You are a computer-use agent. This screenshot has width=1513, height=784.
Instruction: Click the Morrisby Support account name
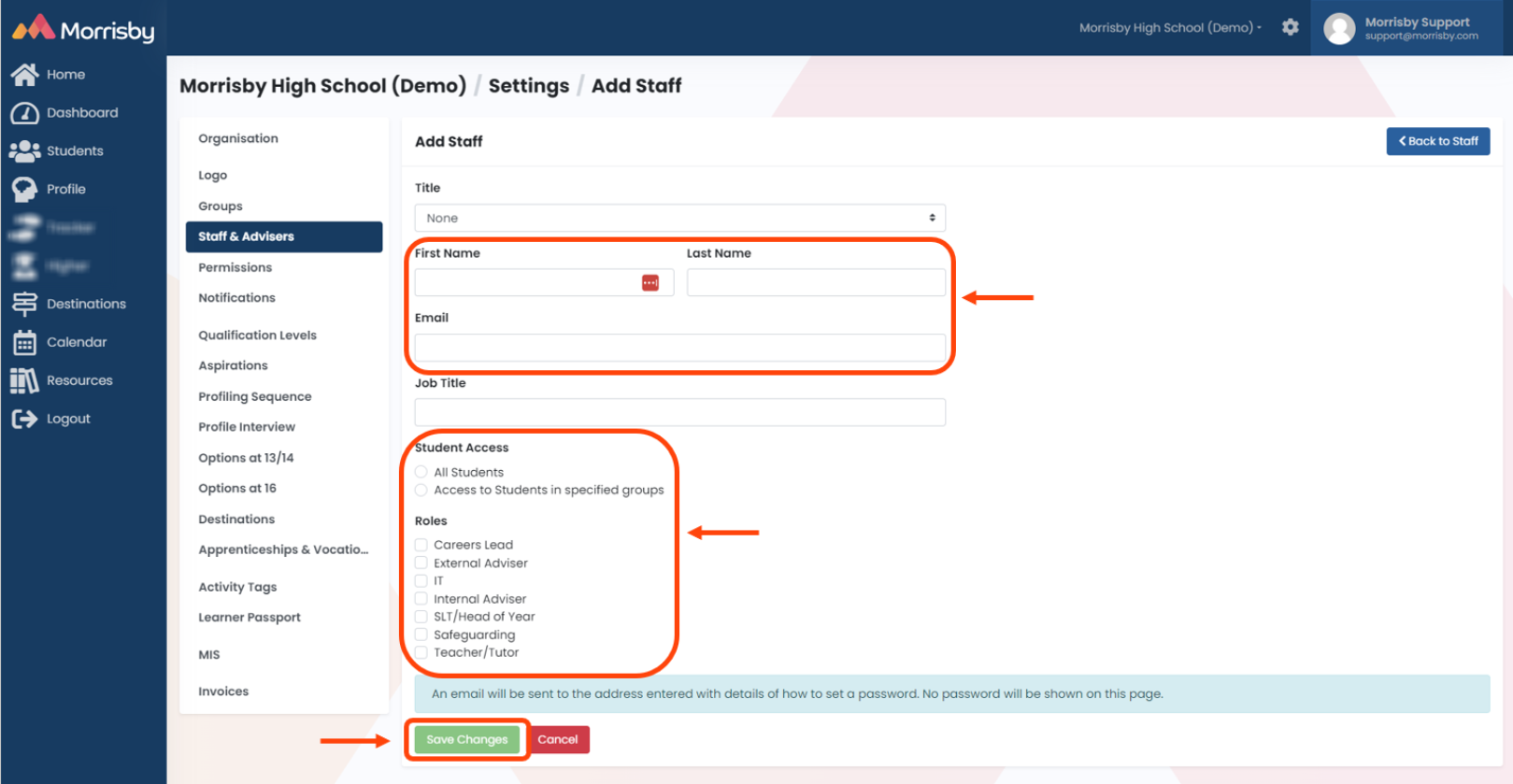click(1417, 22)
